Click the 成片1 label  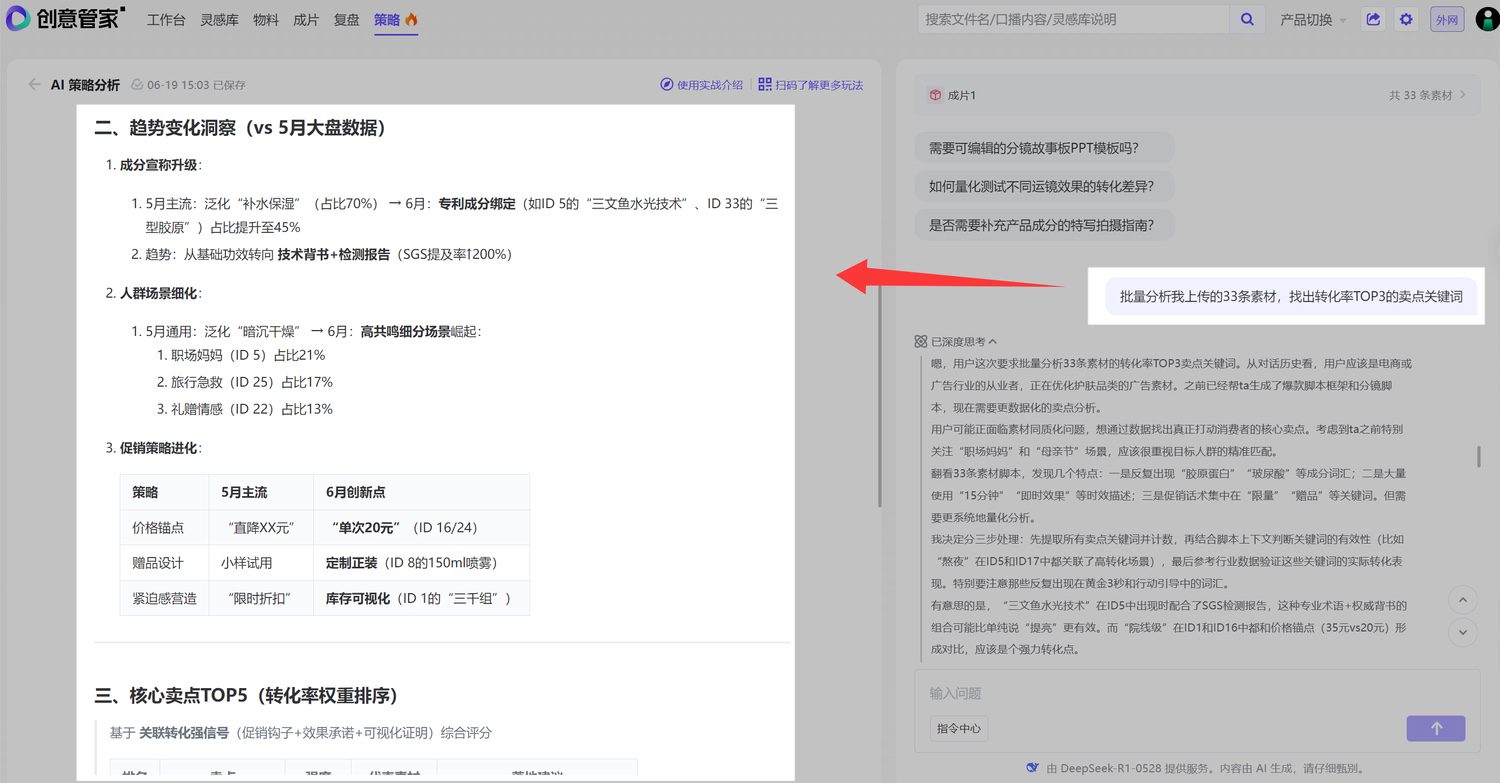(x=962, y=95)
